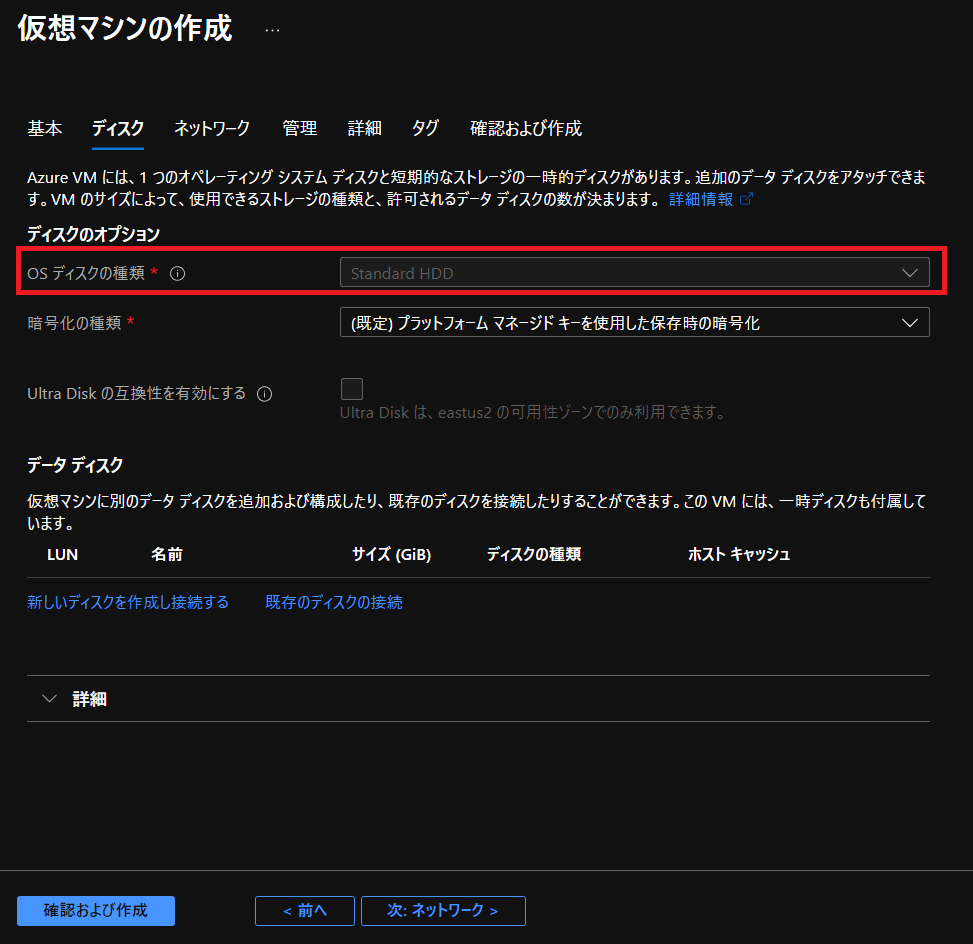Go to the ネットワーク tab

[x=212, y=128]
